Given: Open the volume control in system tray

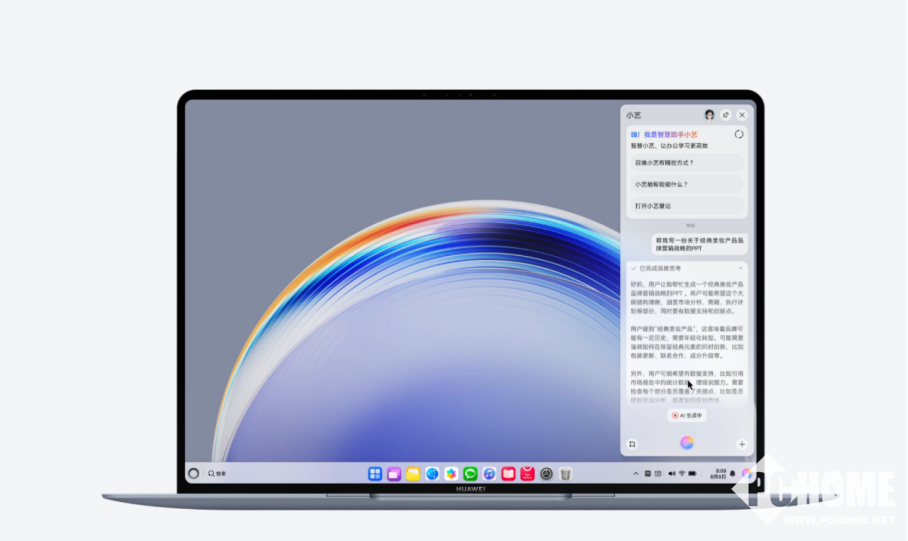Looking at the screenshot, I should (672, 473).
